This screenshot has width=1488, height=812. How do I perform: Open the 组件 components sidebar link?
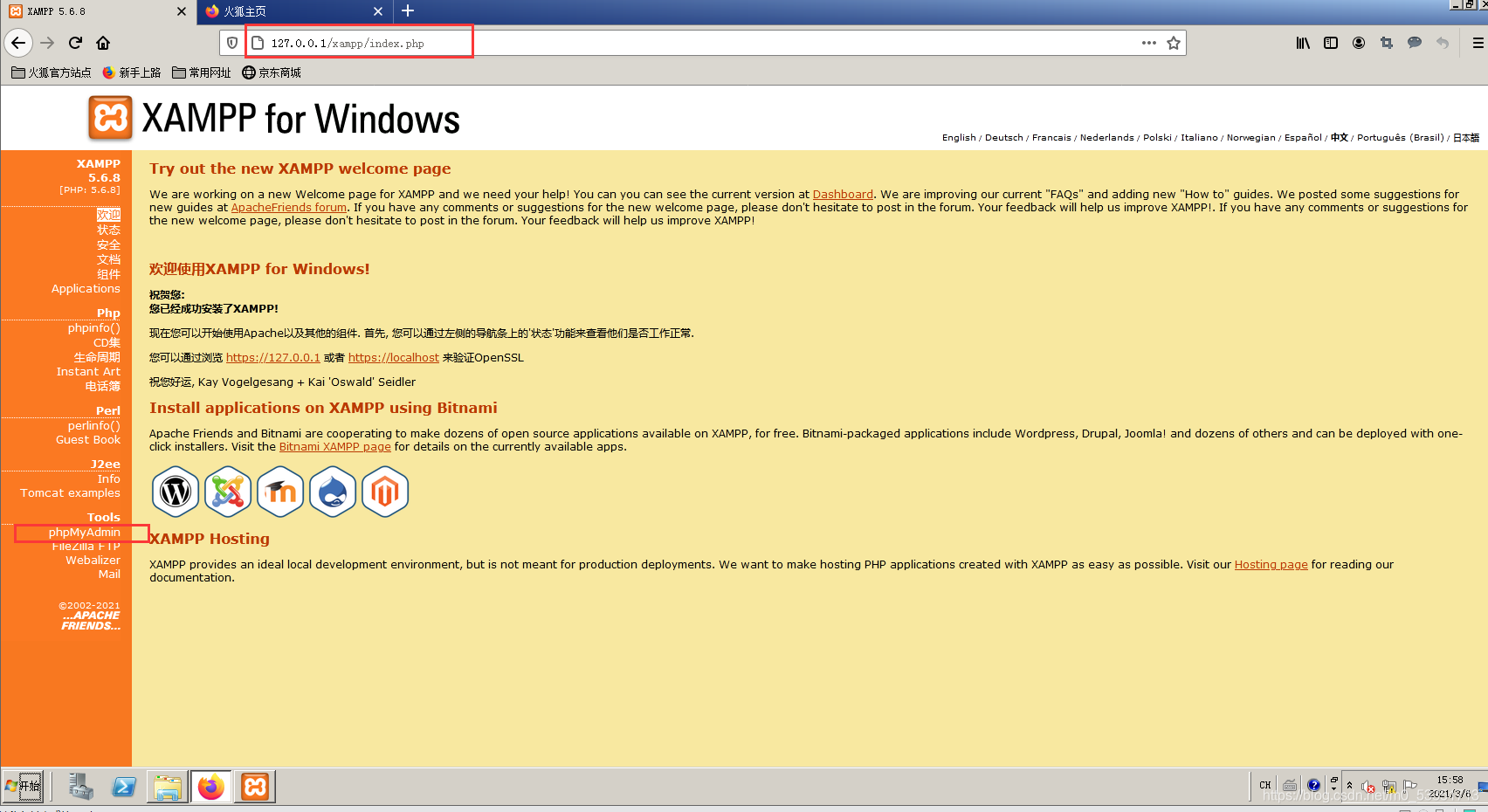[108, 274]
